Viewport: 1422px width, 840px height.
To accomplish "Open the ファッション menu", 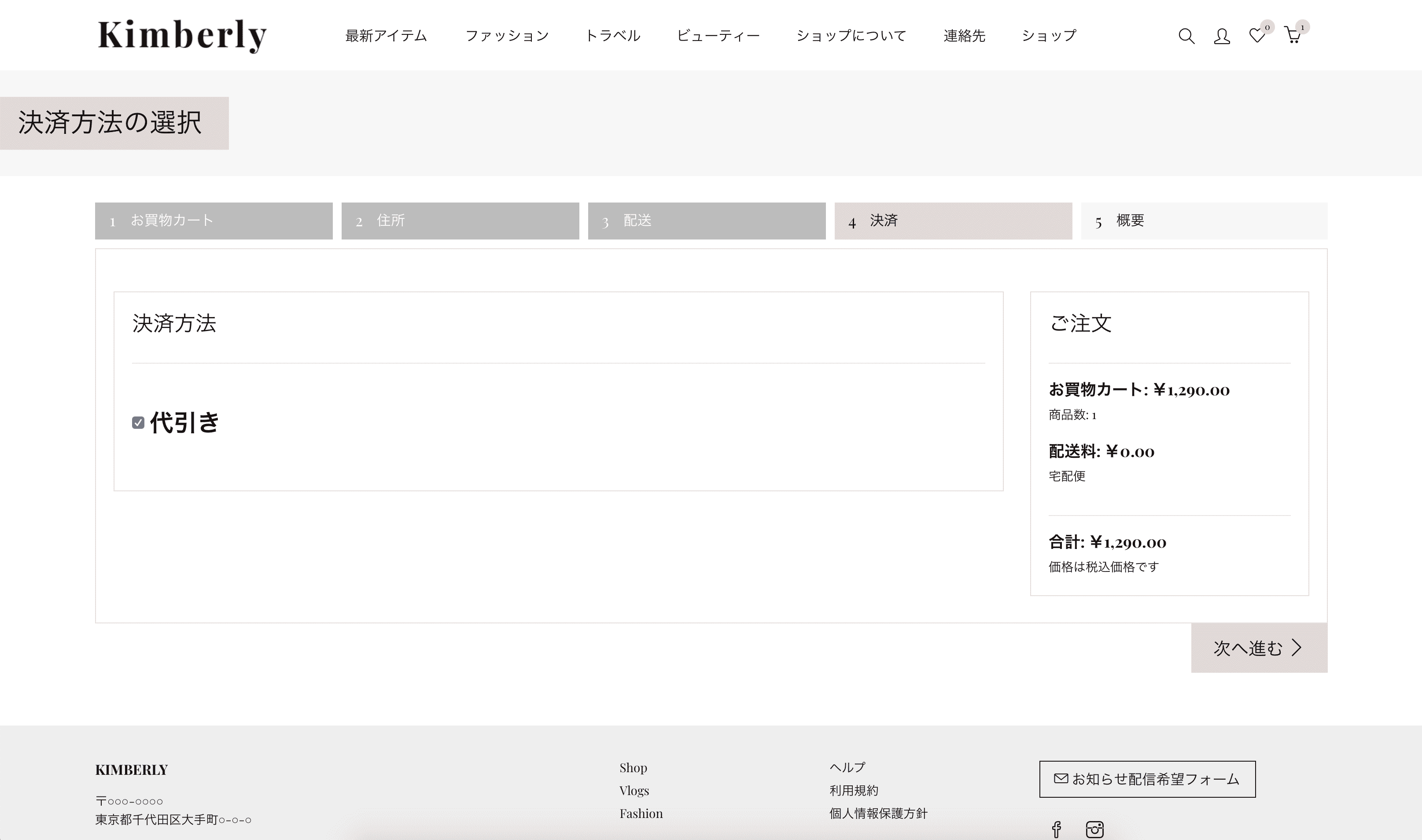I will 507,36.
